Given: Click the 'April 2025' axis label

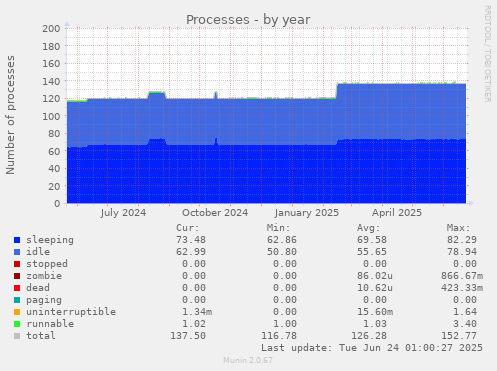Looking at the screenshot, I should click(x=397, y=213).
